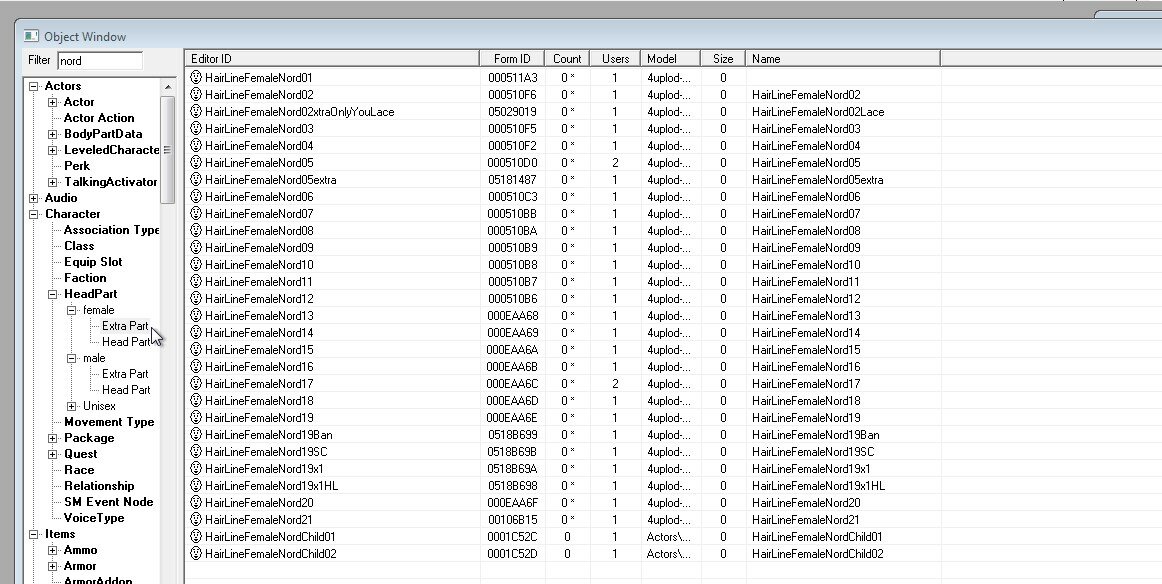Select the Relationship tree item
This screenshot has height=584, width=1162.
tap(99, 486)
